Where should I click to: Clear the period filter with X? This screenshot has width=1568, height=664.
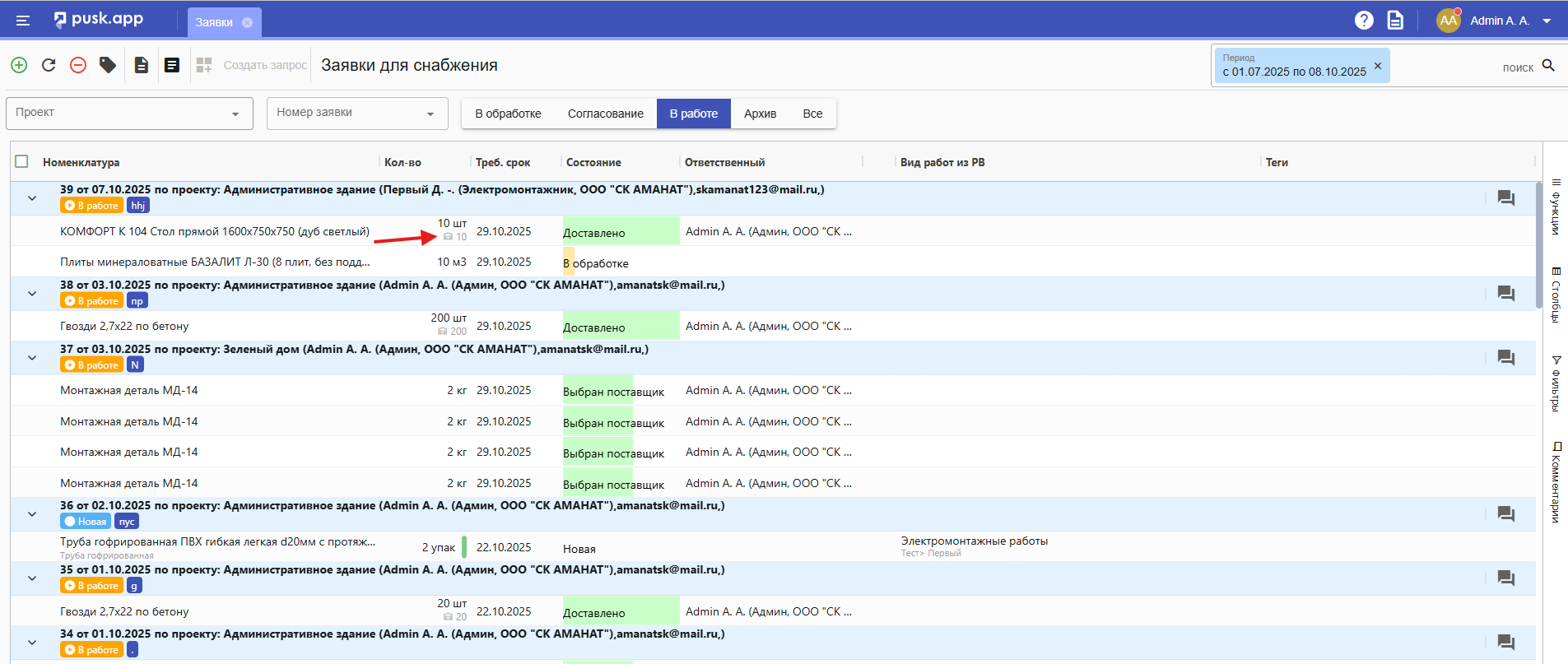1378,66
